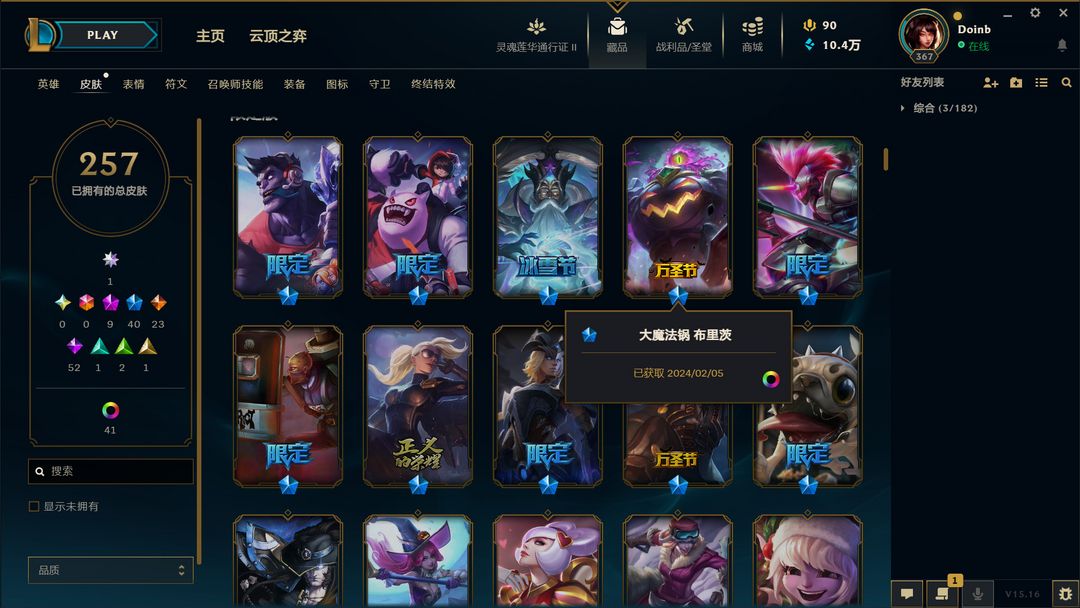Go to 云顶之弈 page
Screen dimensions: 1080x608
[278, 36]
